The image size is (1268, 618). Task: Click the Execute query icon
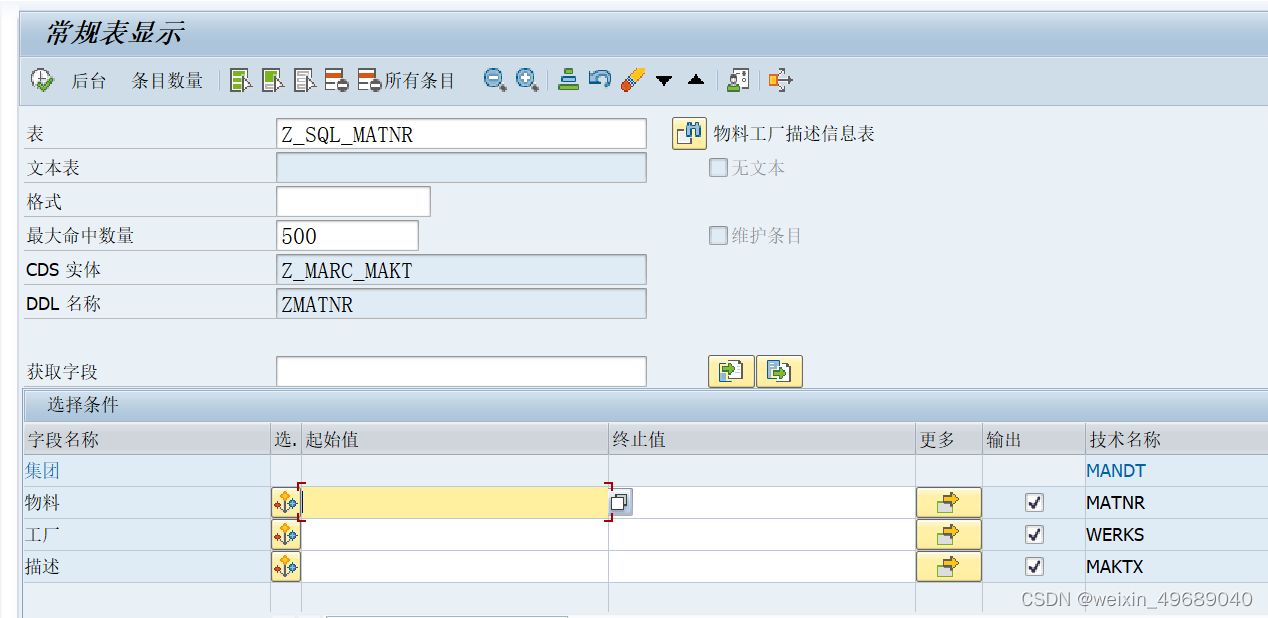coord(41,80)
